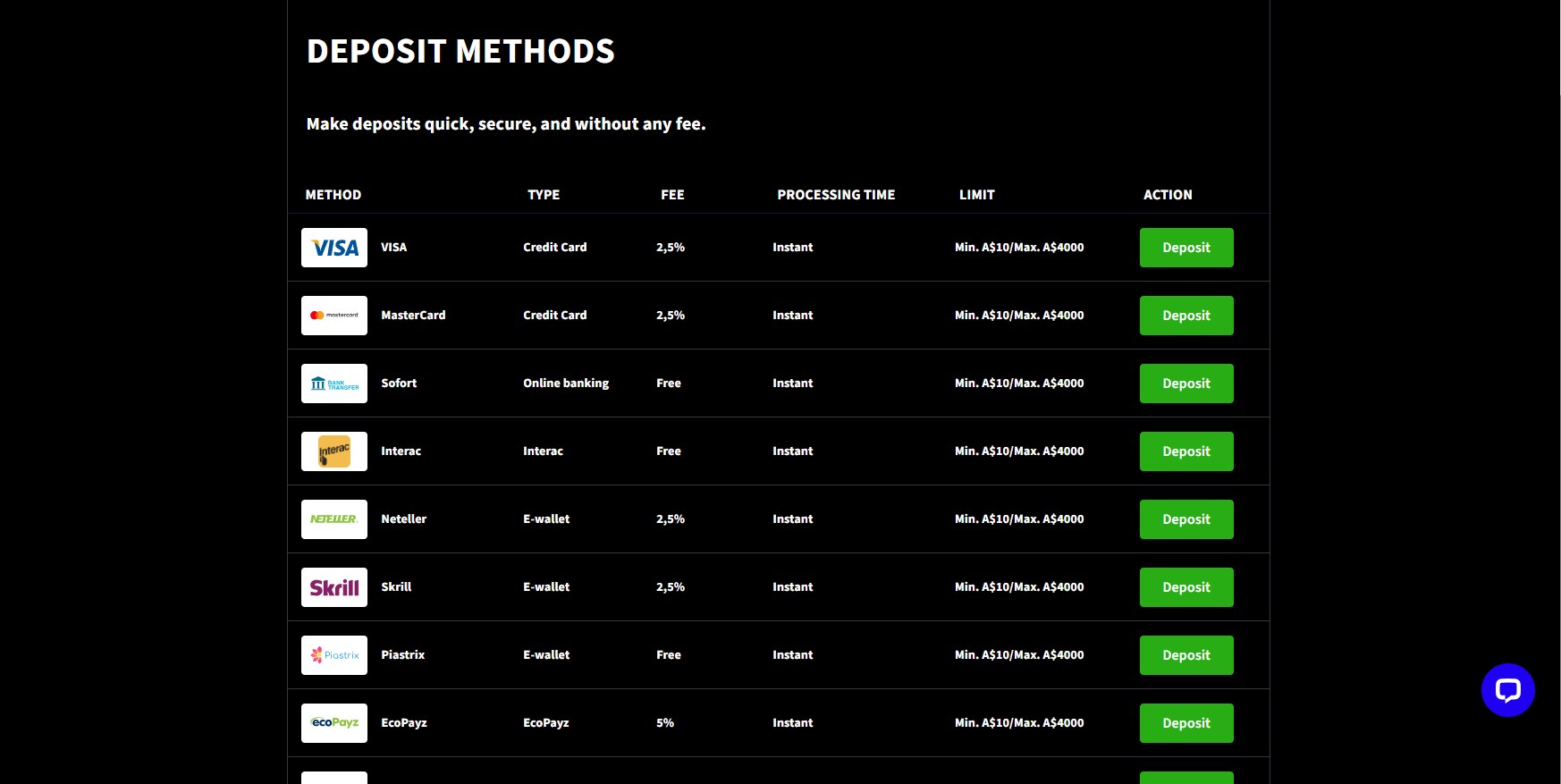Click E-wallet type in Skrill row
The height and width of the screenshot is (784, 1561).
pyautogui.click(x=546, y=587)
